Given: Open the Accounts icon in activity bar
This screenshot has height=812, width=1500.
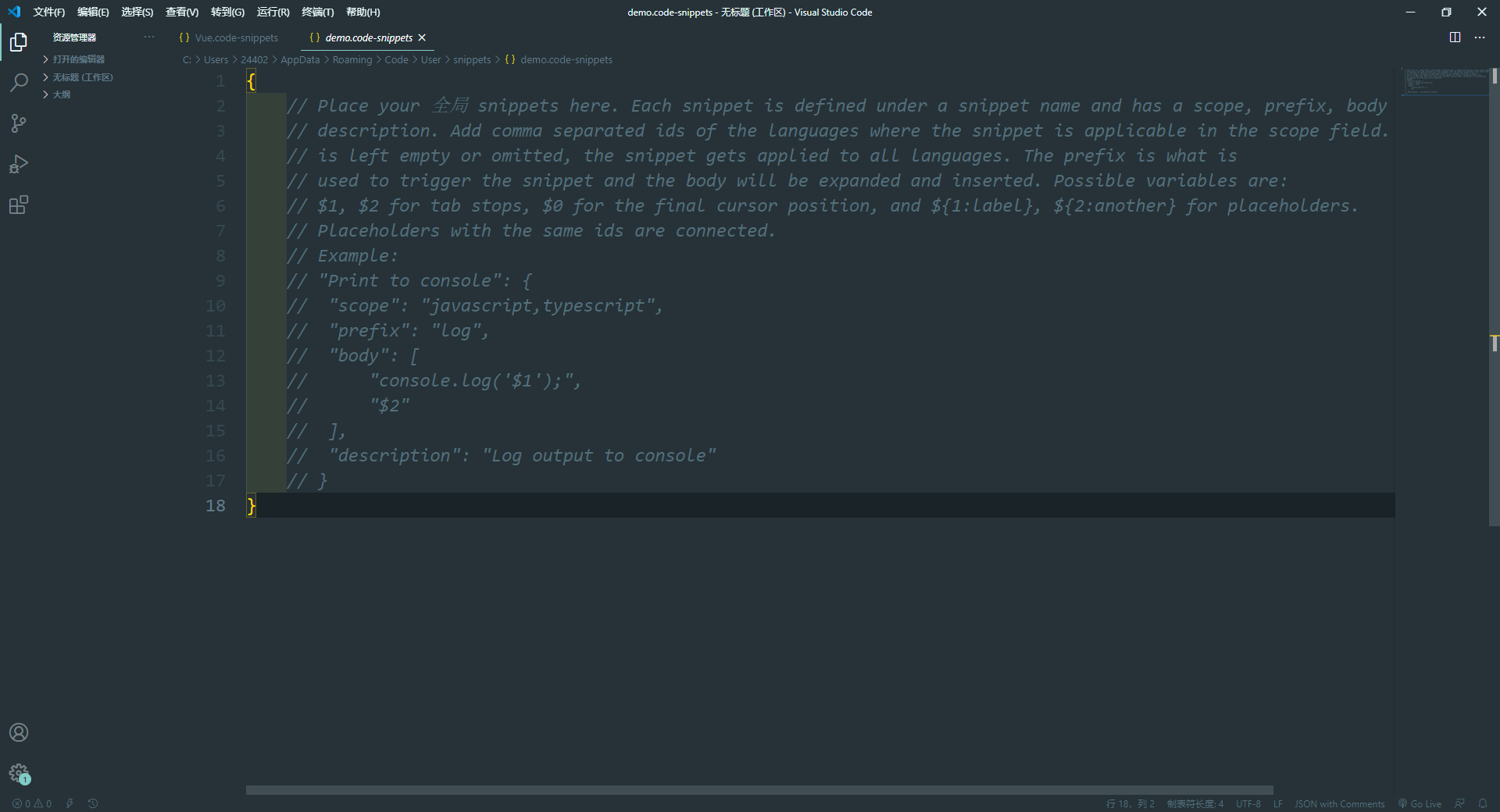Looking at the screenshot, I should [x=19, y=732].
